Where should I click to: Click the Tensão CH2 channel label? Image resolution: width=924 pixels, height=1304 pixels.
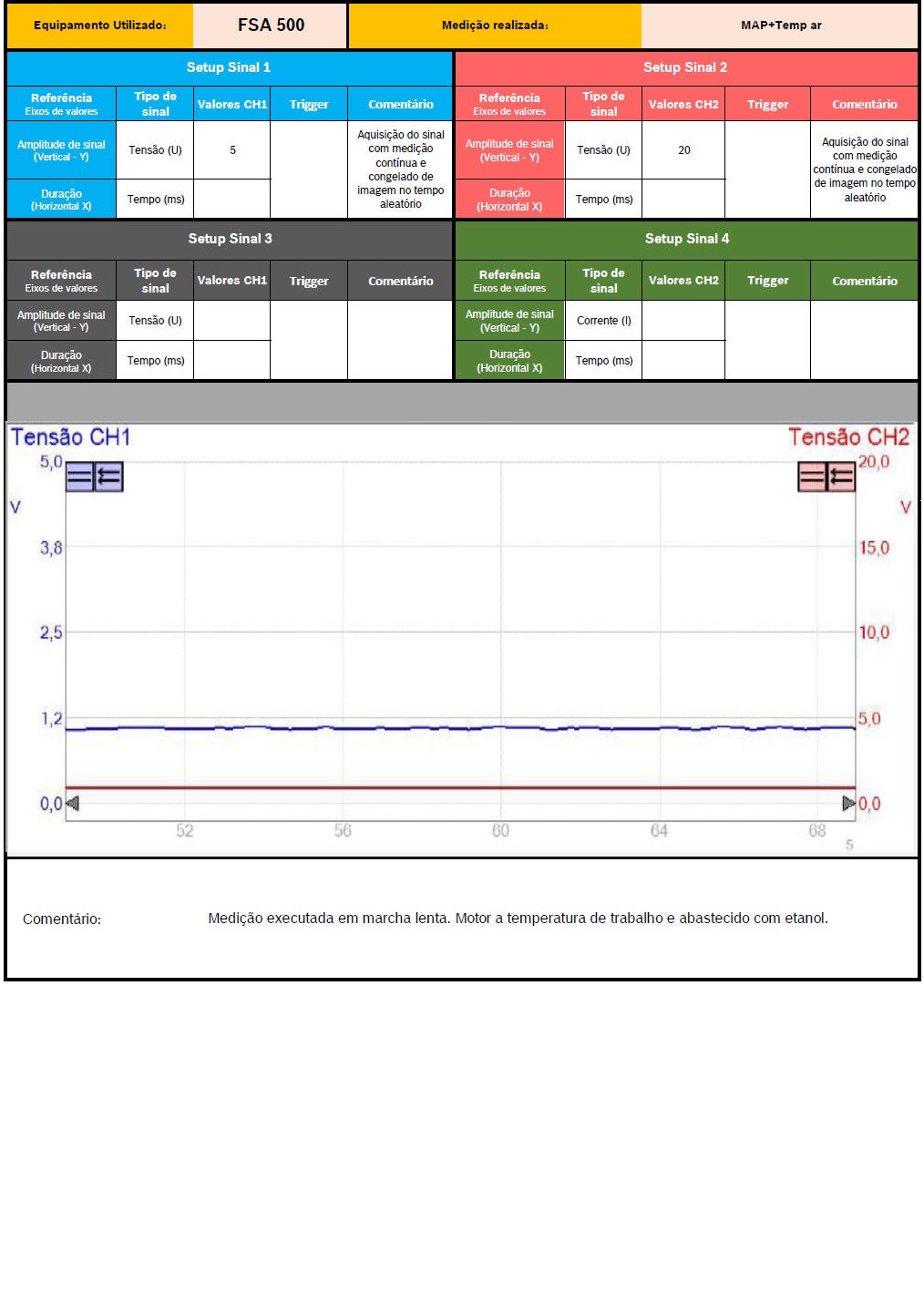coord(847,437)
